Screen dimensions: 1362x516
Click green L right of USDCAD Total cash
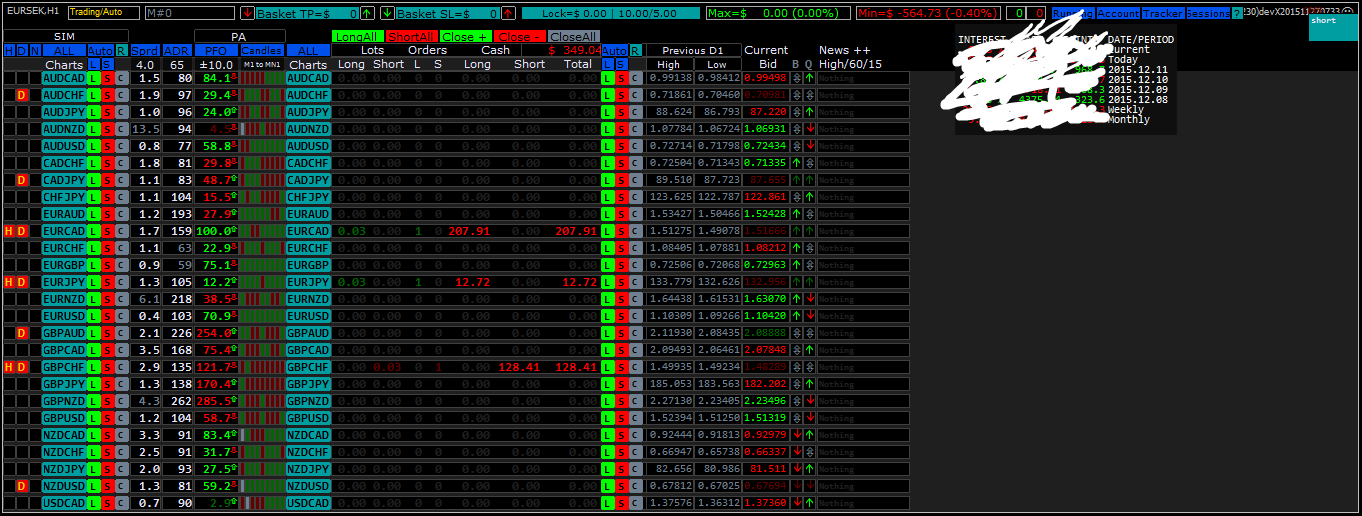(x=607, y=503)
